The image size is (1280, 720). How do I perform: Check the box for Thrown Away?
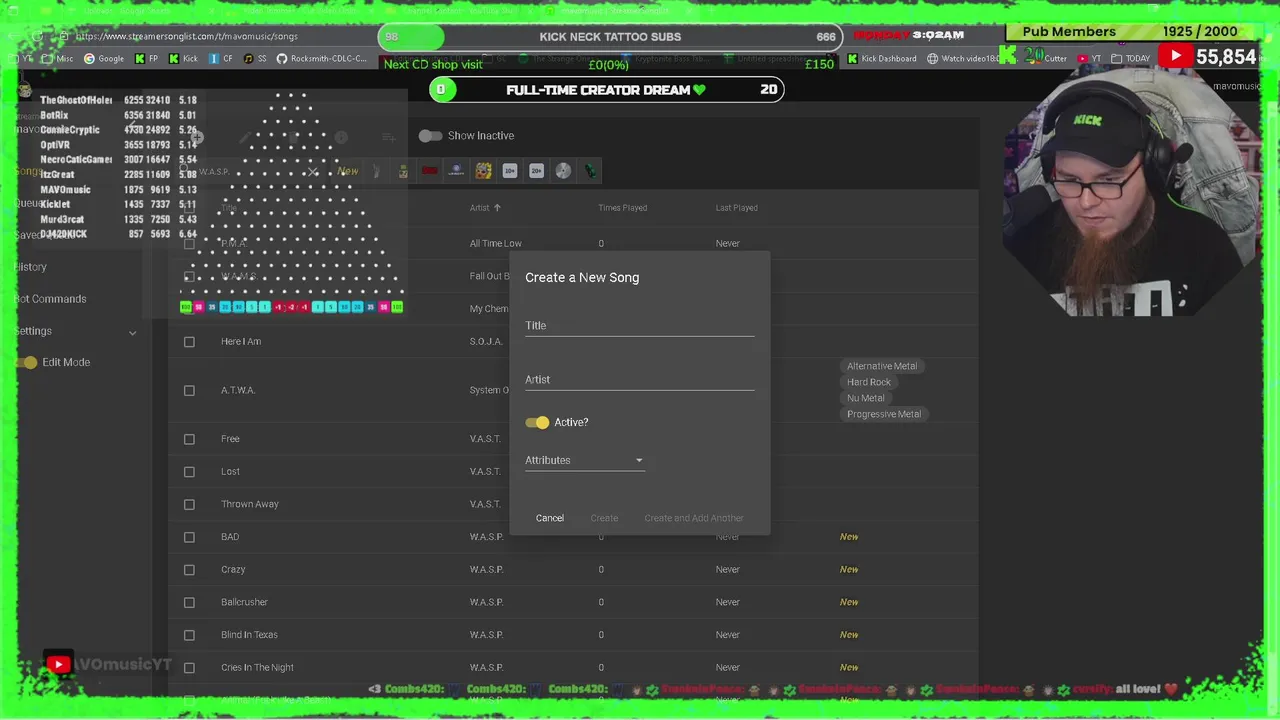(x=189, y=505)
